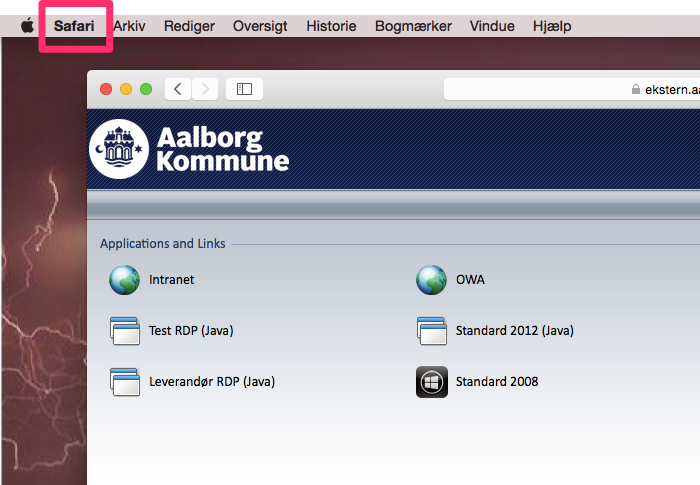Toggle the Safari sidebar
Image resolution: width=700 pixels, height=485 pixels.
point(244,89)
